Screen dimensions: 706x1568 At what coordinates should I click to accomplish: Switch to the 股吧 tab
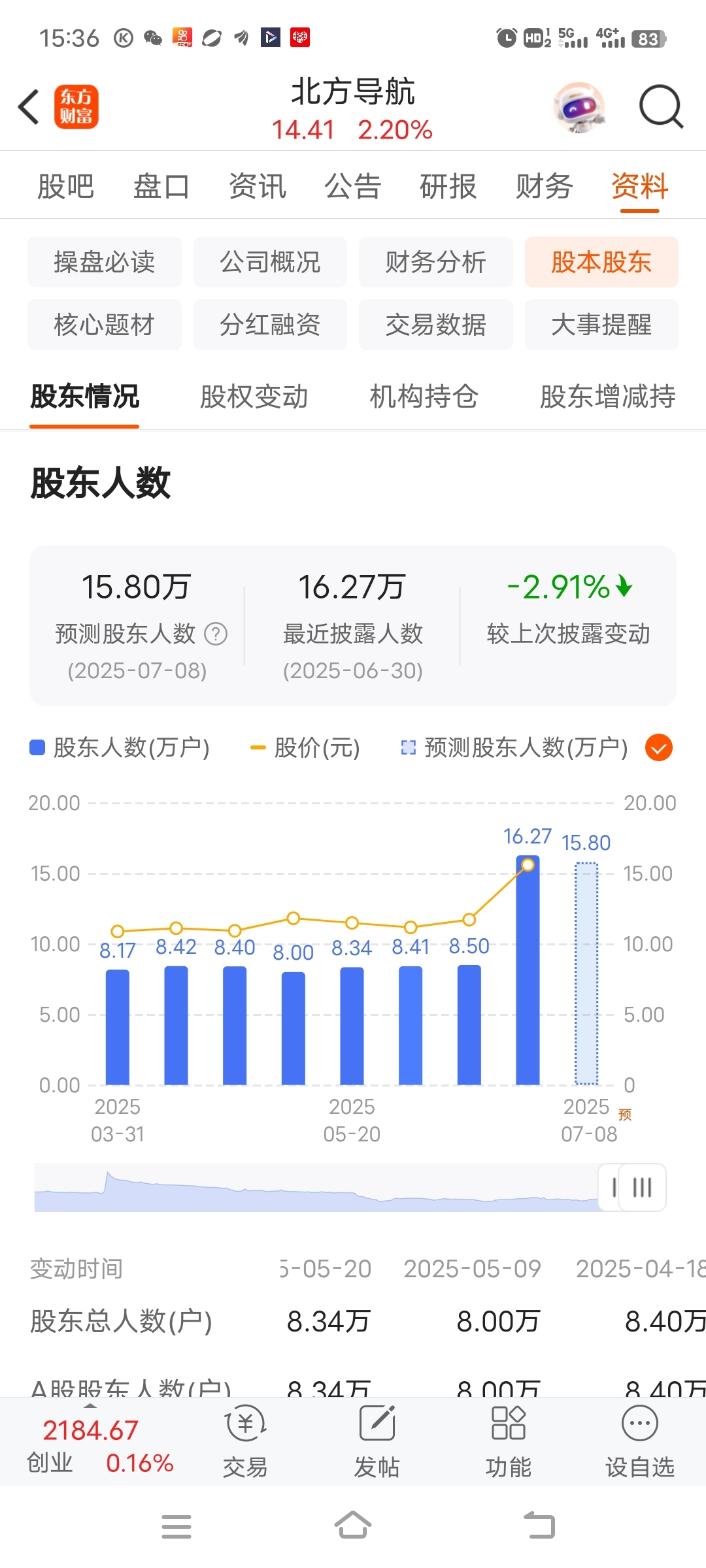click(x=66, y=186)
